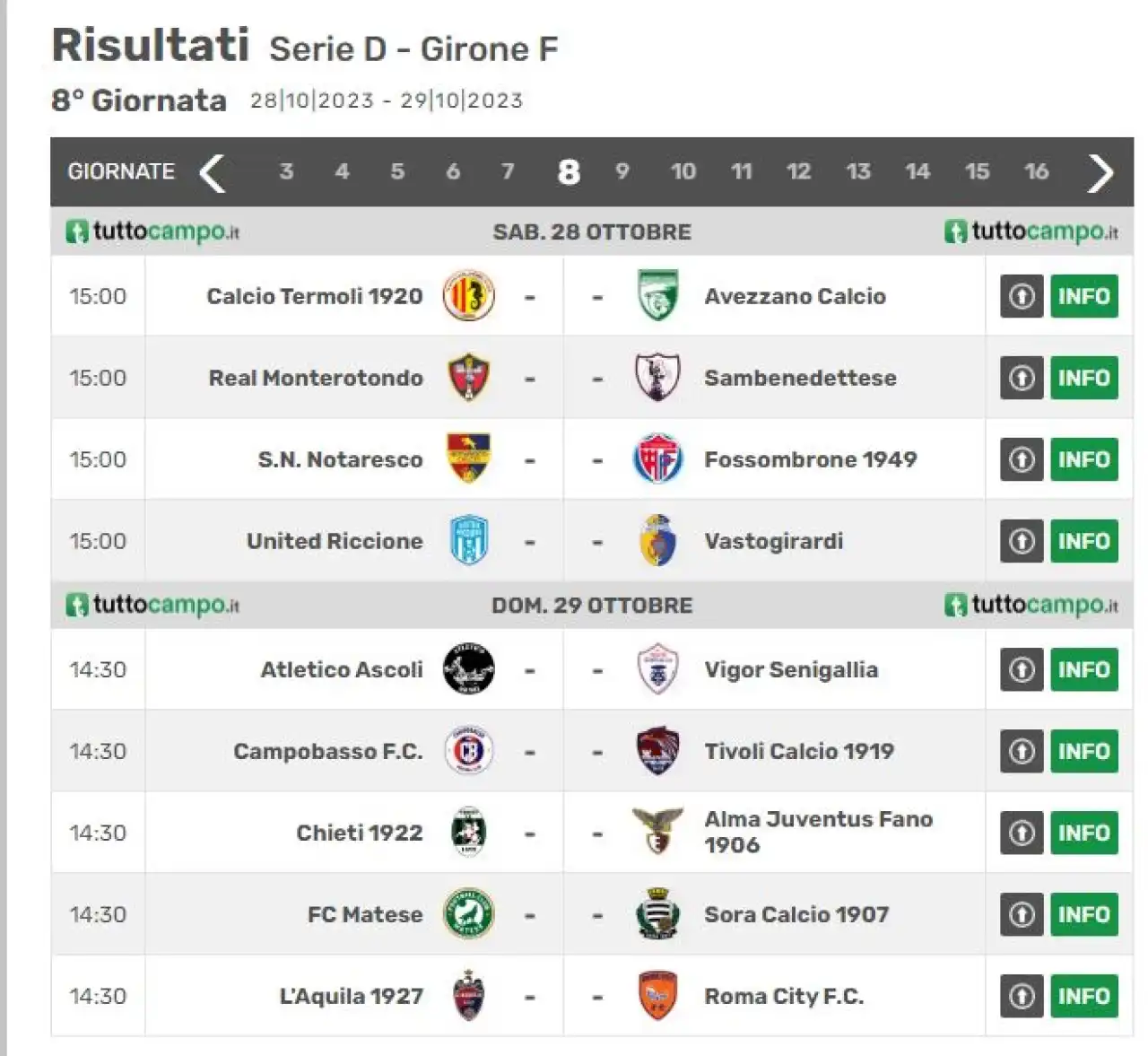The height and width of the screenshot is (1056, 1148).
Task: Click the Roma City F.C. orange crest
Action: [657, 996]
